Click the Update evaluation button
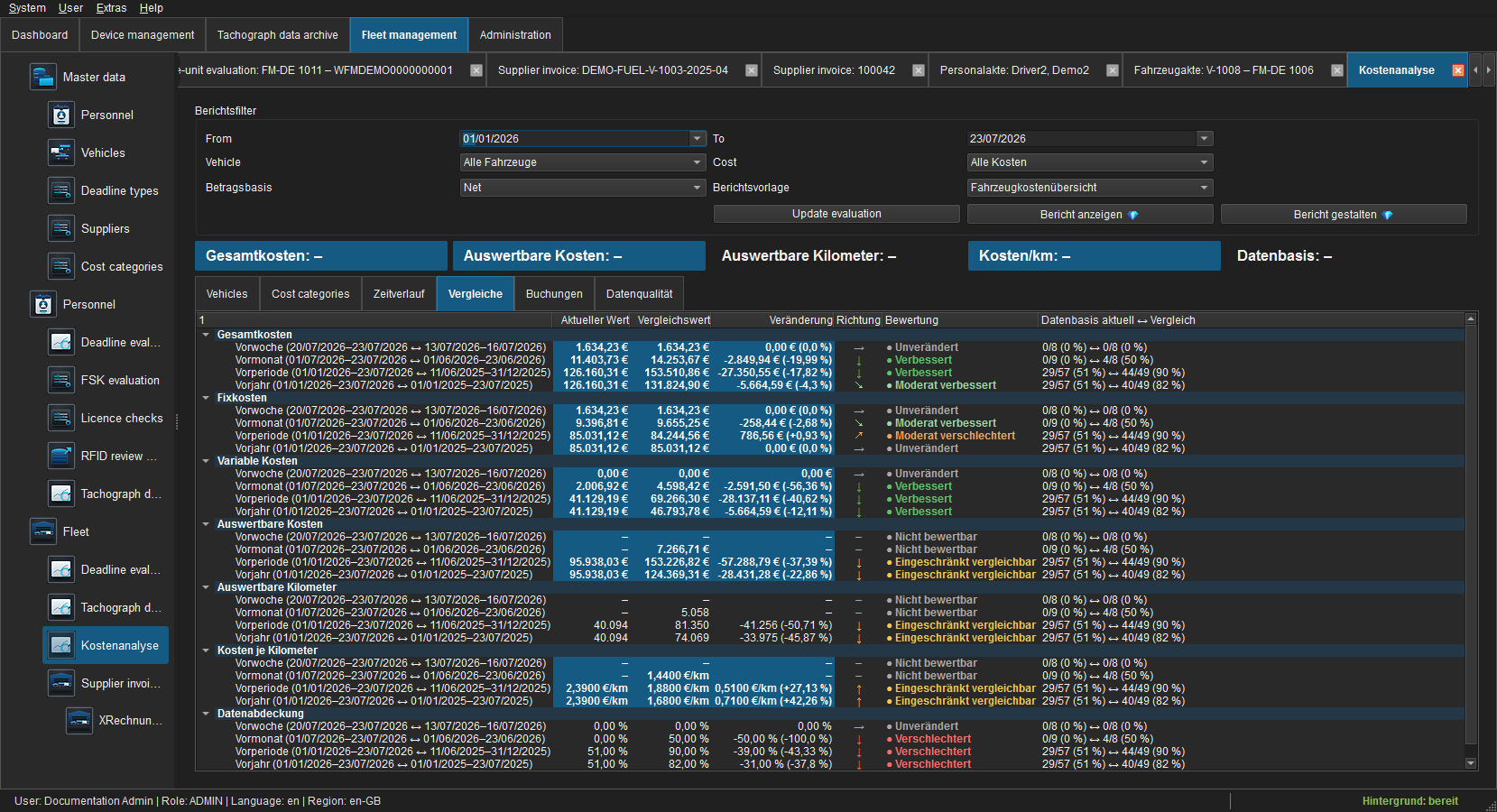 (x=836, y=214)
